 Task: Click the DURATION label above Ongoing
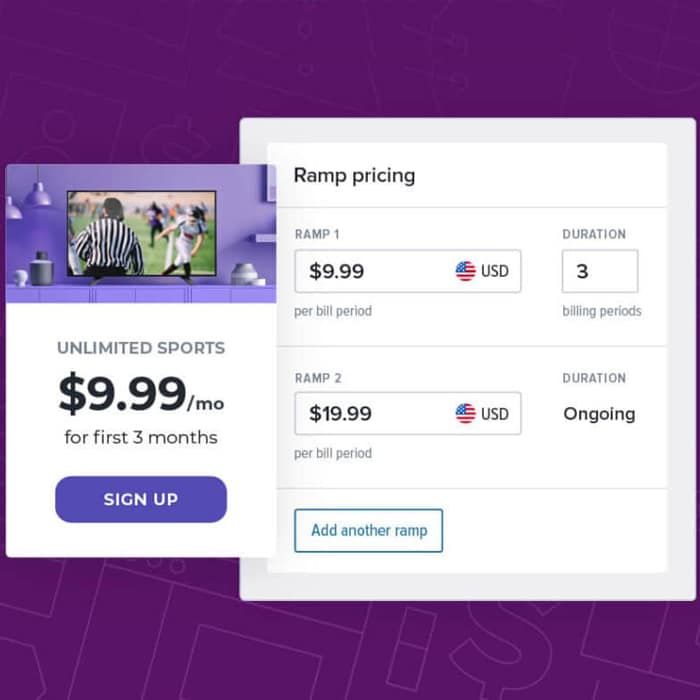594,378
